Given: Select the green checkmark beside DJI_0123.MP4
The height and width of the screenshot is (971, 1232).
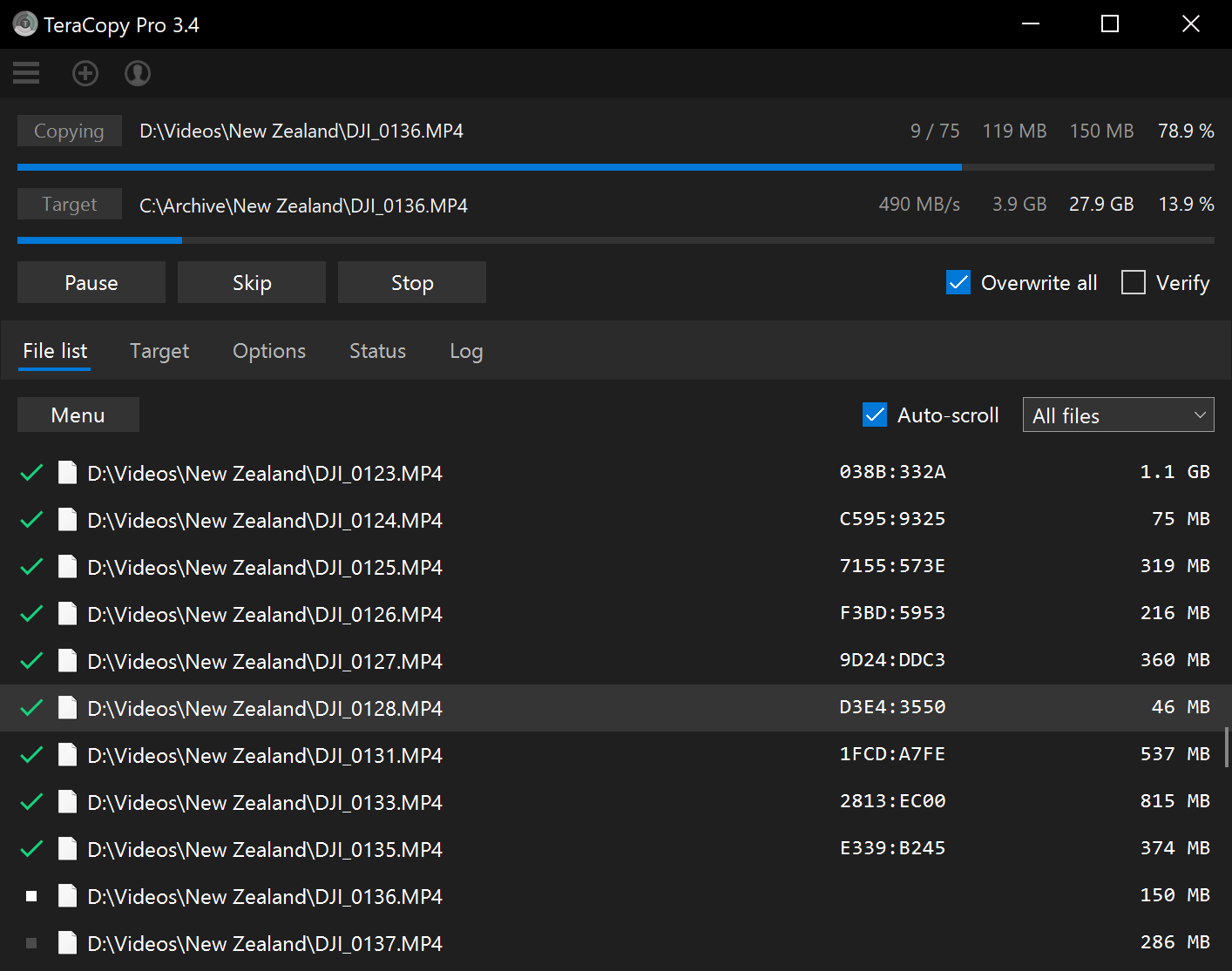Looking at the screenshot, I should [30, 472].
